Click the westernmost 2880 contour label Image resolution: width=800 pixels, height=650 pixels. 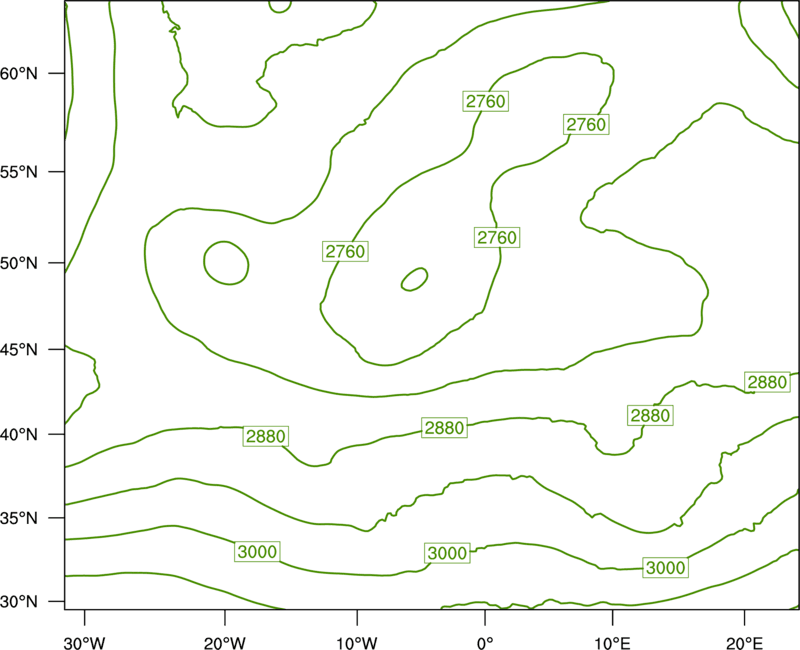point(266,436)
